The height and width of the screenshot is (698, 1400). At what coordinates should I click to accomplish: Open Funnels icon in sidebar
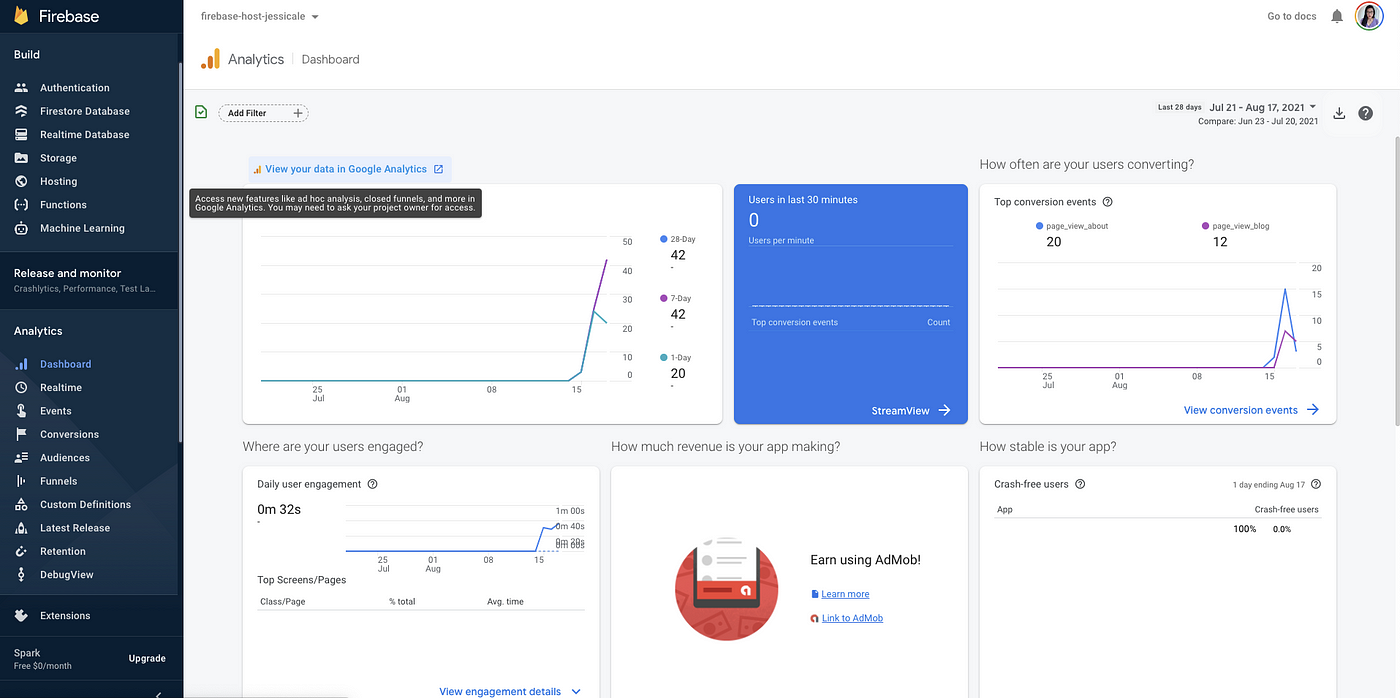[21, 481]
